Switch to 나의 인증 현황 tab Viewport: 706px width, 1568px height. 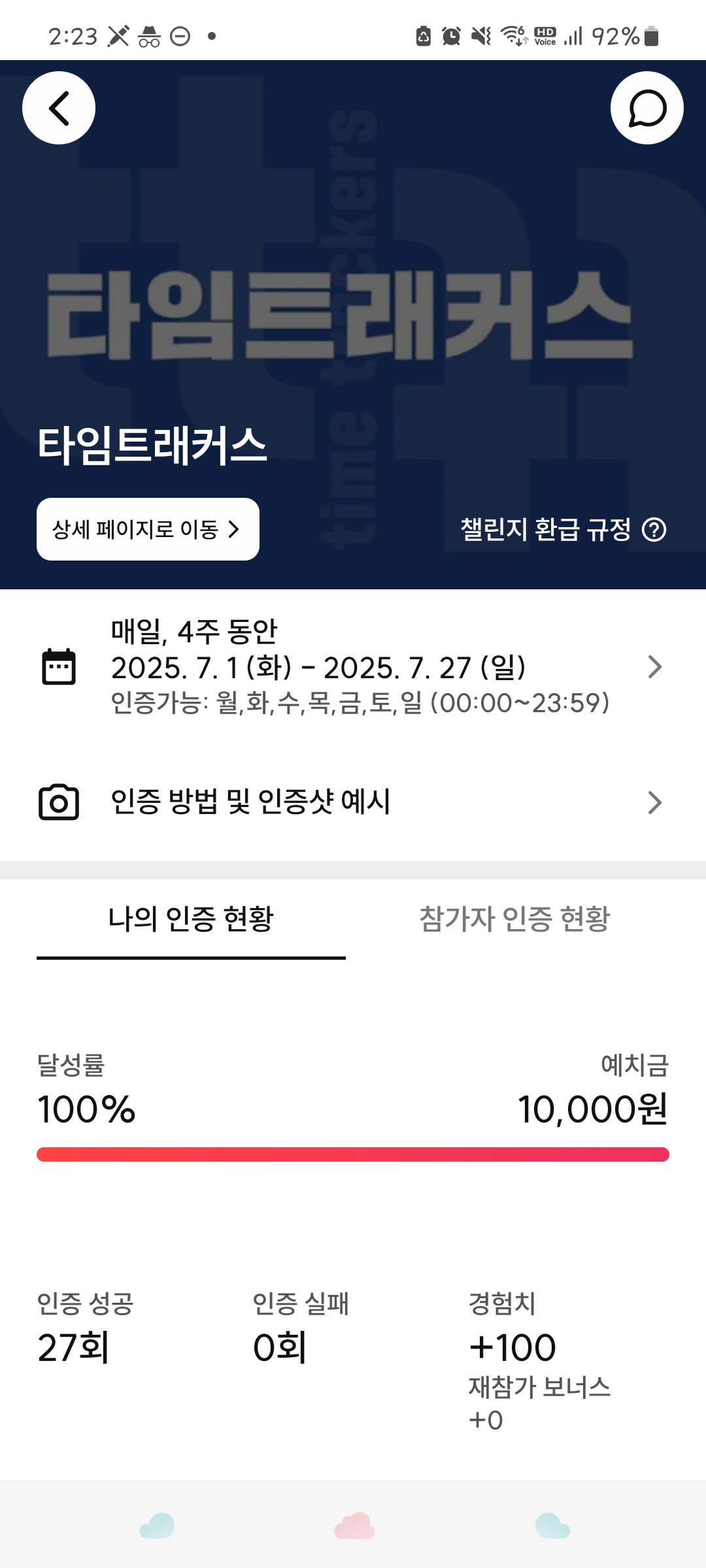pos(191,919)
